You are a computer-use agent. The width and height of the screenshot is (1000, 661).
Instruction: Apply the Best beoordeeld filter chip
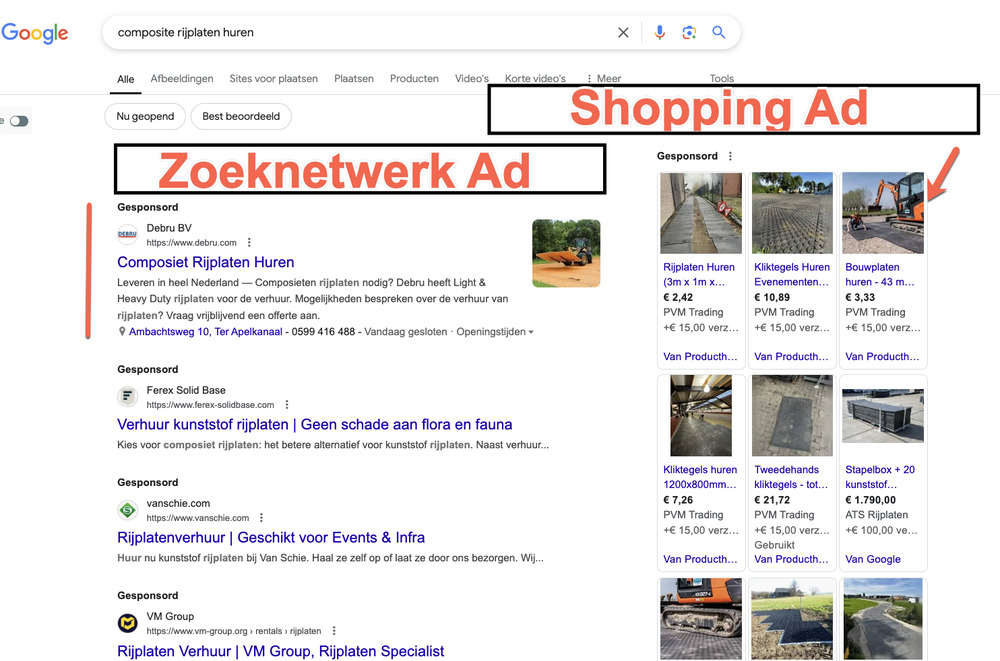point(241,116)
